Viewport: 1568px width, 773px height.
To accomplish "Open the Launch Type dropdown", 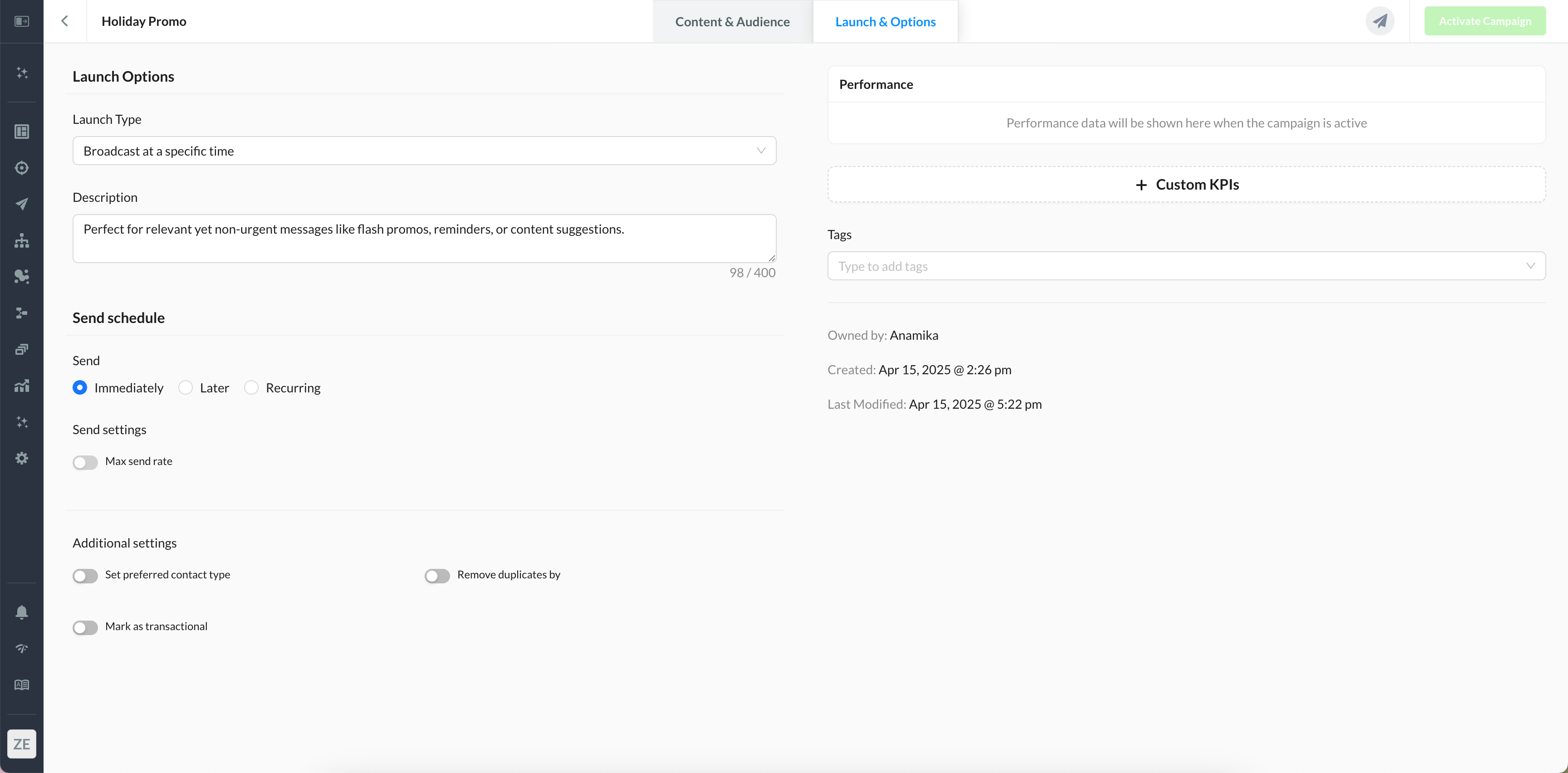I will click(424, 151).
